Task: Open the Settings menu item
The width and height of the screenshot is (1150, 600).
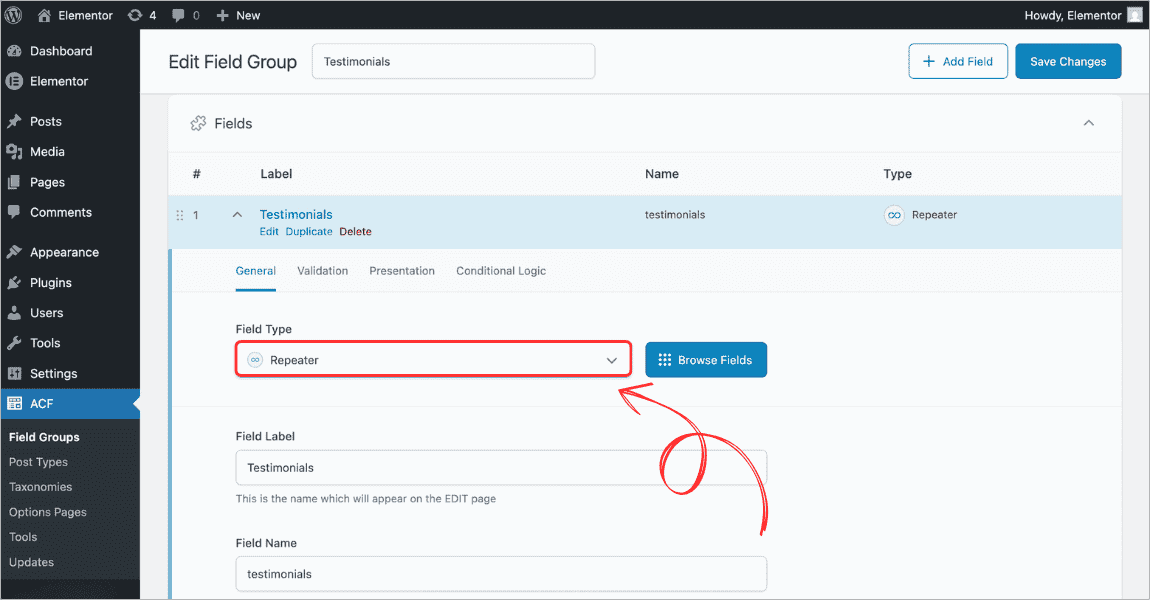Action: [x=70, y=373]
